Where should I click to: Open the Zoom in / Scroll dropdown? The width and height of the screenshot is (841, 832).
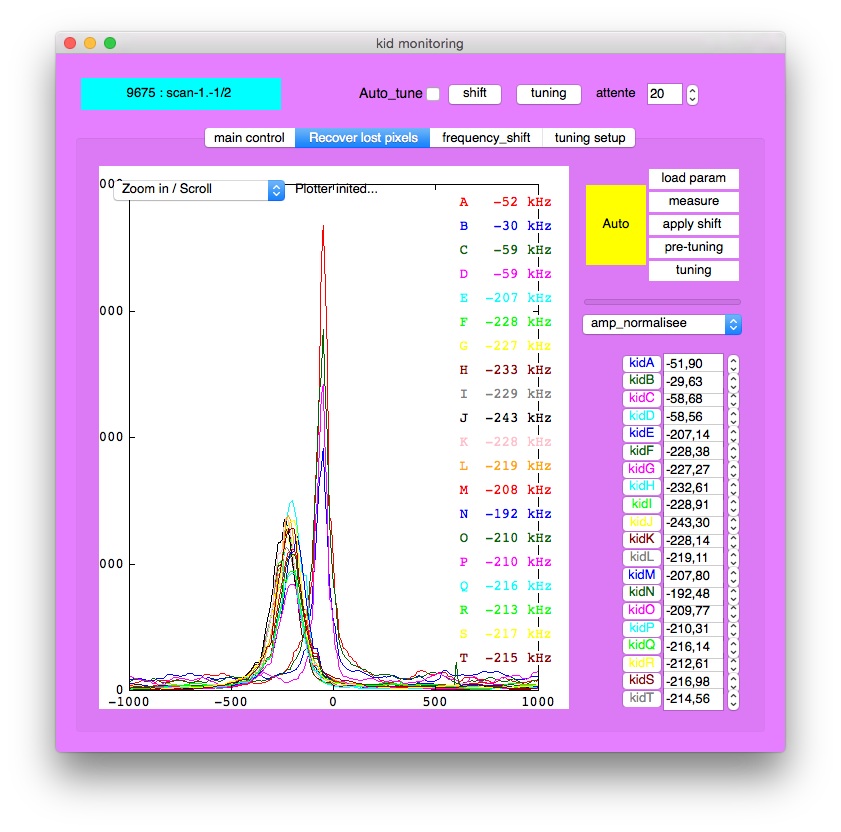pos(200,189)
